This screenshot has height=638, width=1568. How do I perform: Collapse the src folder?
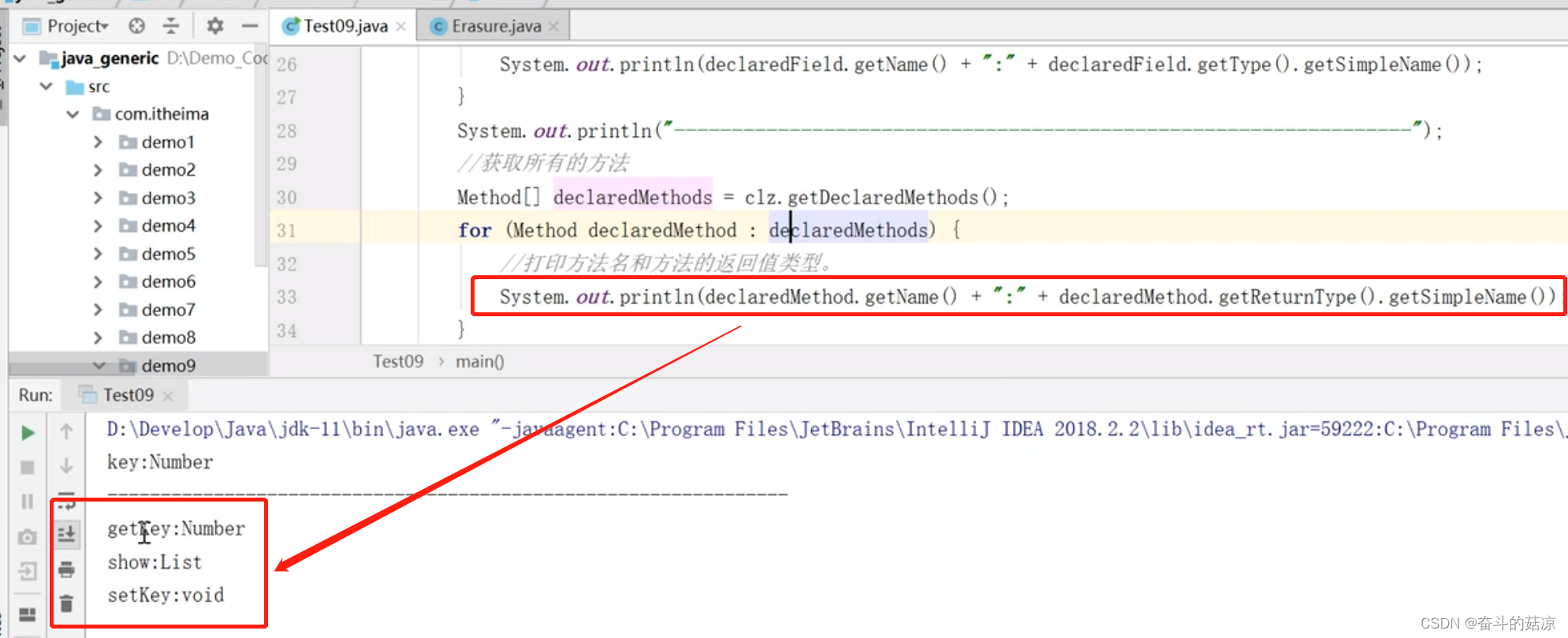pos(47,86)
